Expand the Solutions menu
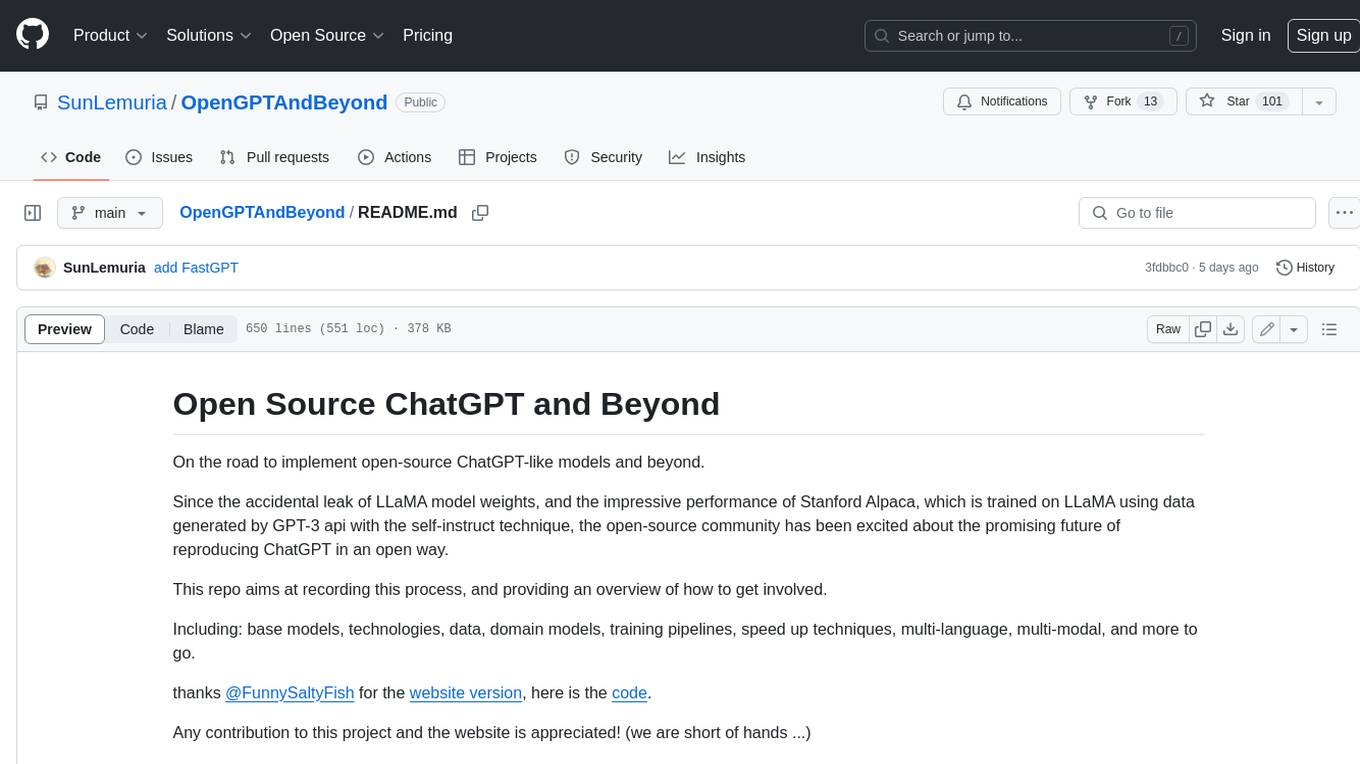1360x764 pixels. (x=209, y=35)
